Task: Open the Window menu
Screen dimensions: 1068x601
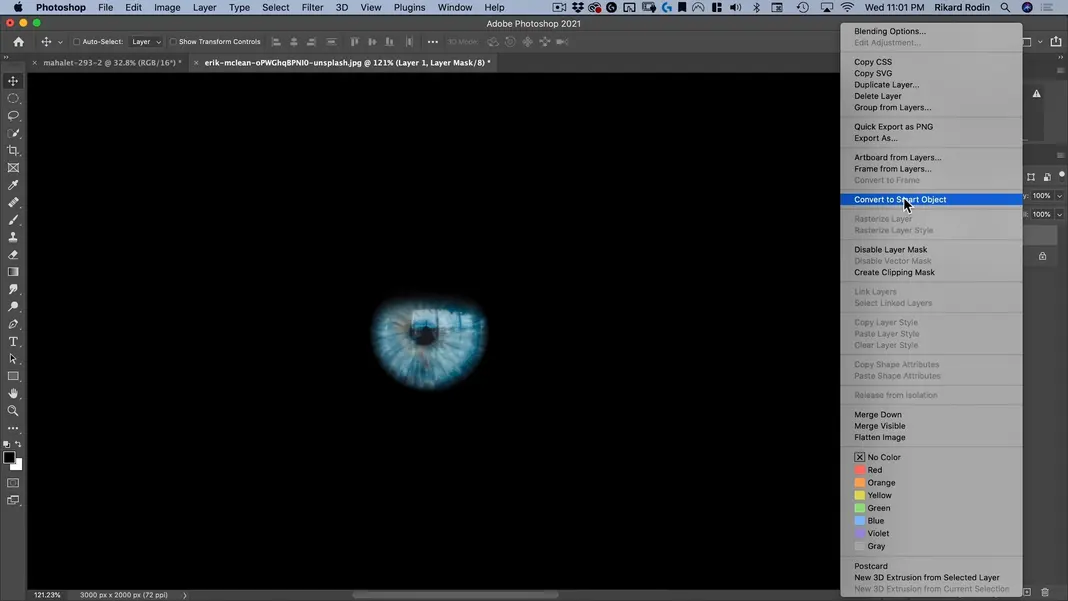Action: 454,7
